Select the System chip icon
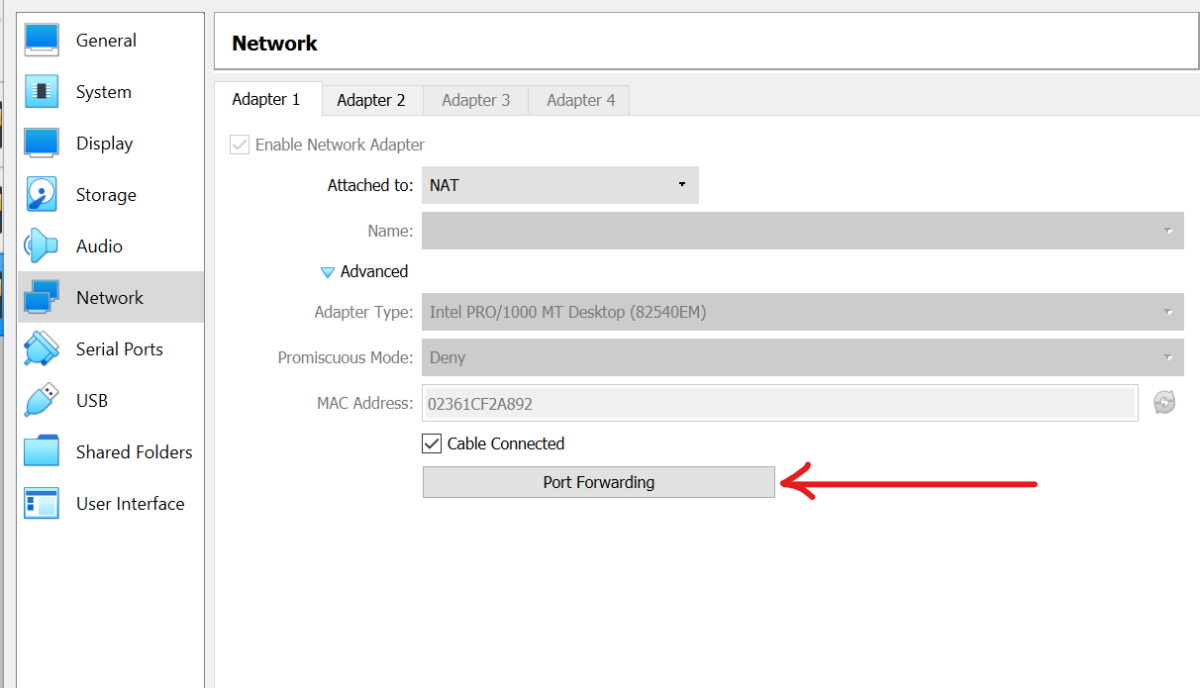 click(x=42, y=92)
